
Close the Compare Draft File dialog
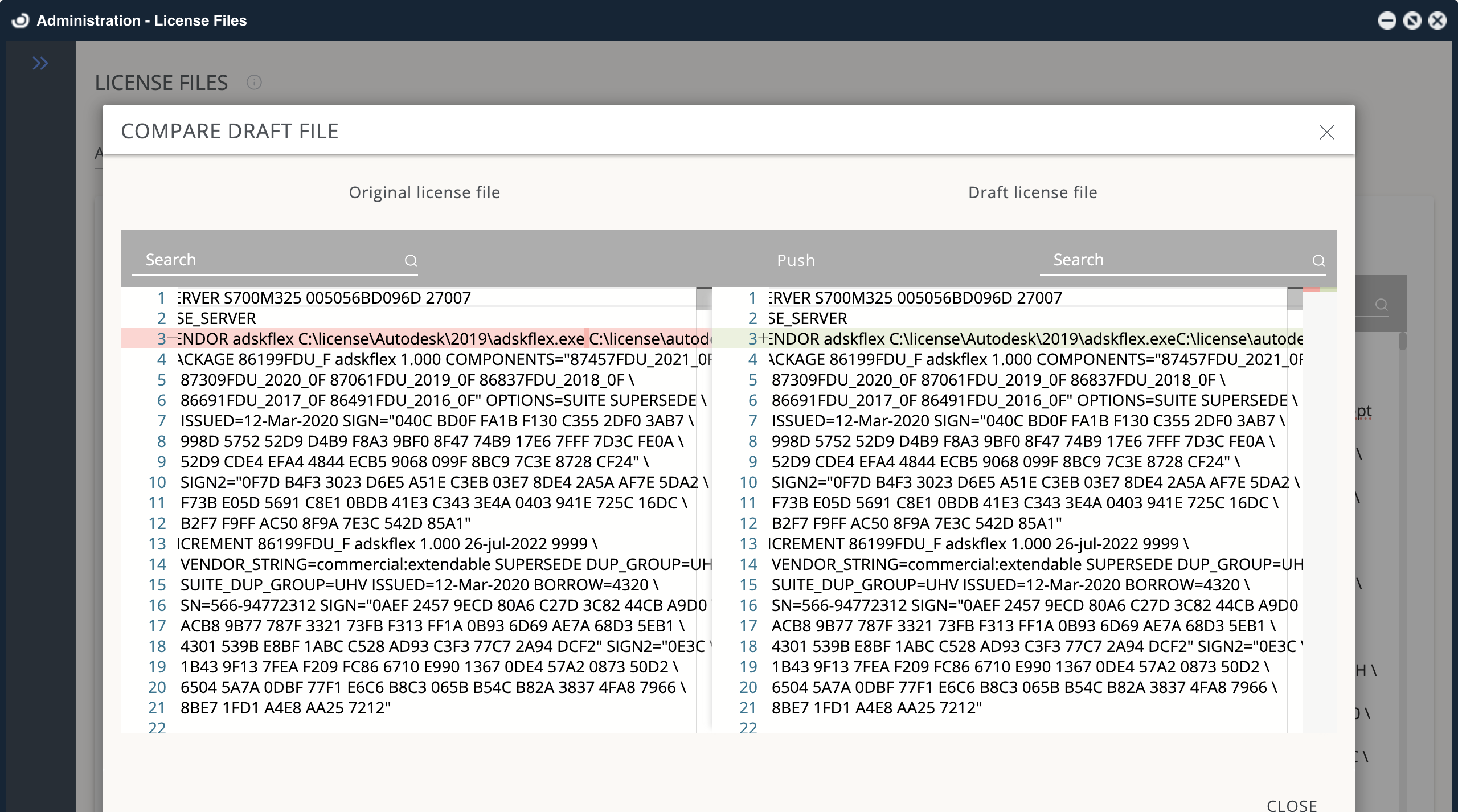(x=1327, y=132)
